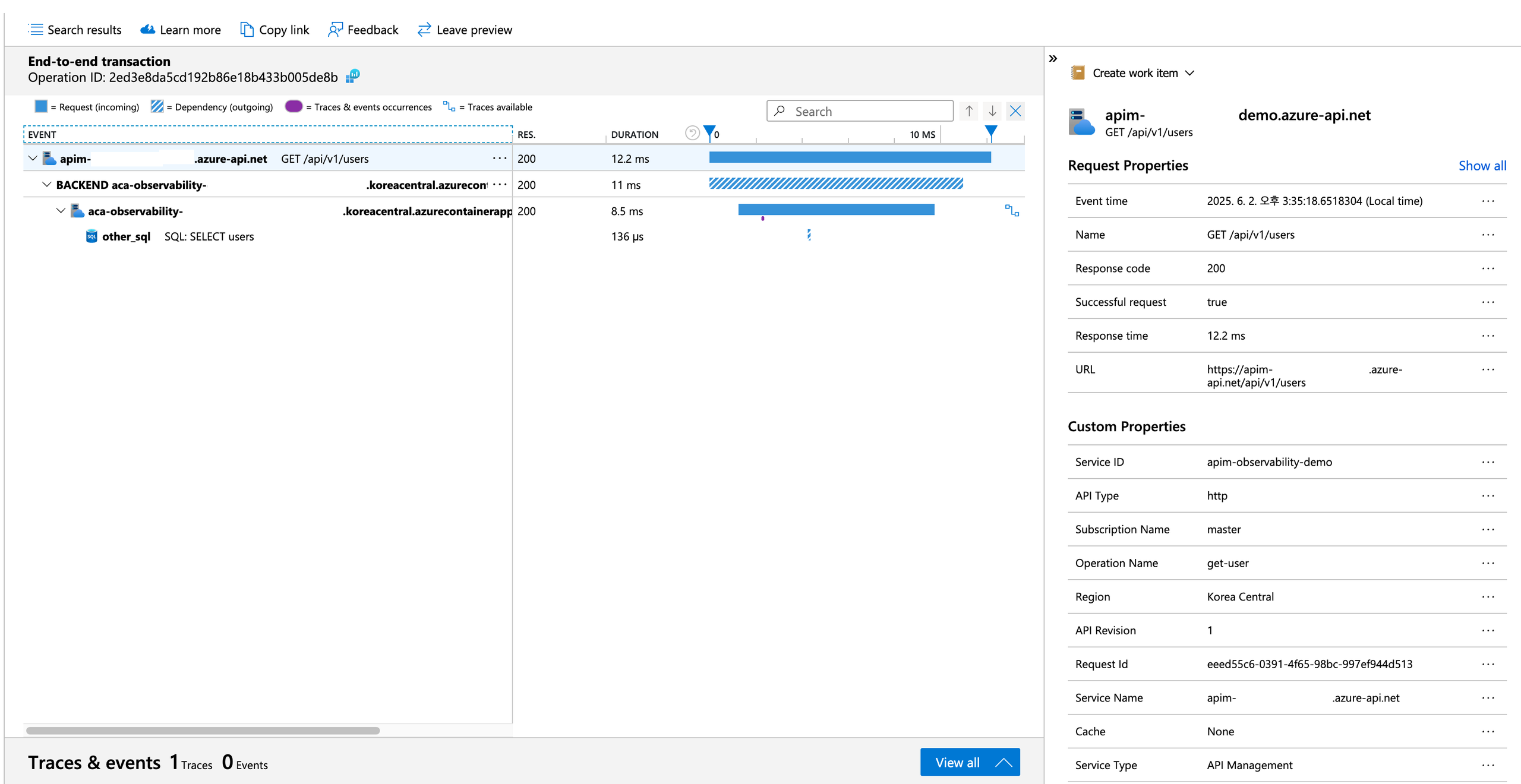Viewport: 1521px width, 784px height.
Task: Click the EVENT column header
Action: point(267,134)
